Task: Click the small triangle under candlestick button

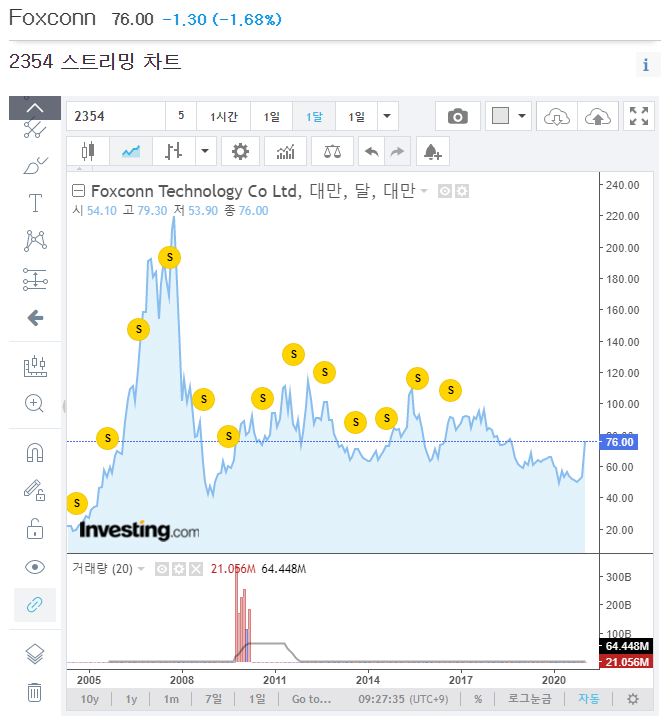Action: [79, 169]
